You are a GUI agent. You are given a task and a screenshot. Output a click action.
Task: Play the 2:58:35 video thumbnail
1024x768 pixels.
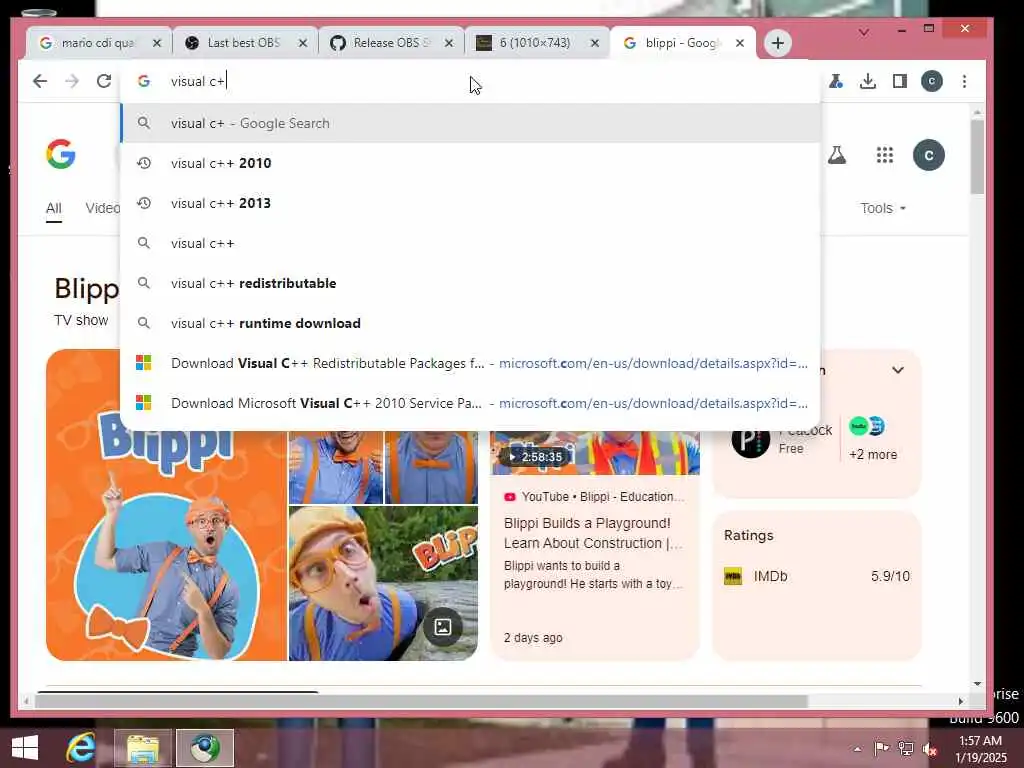click(595, 453)
